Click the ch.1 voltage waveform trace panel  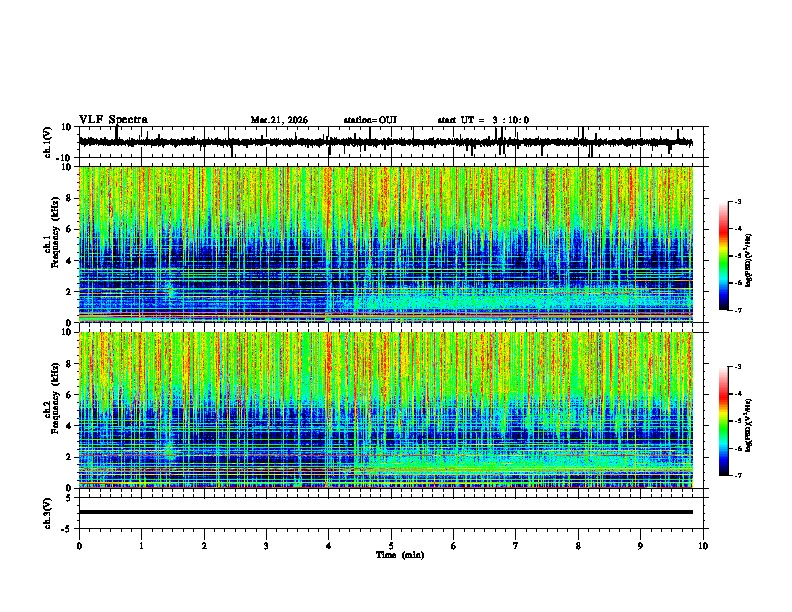tap(393, 142)
